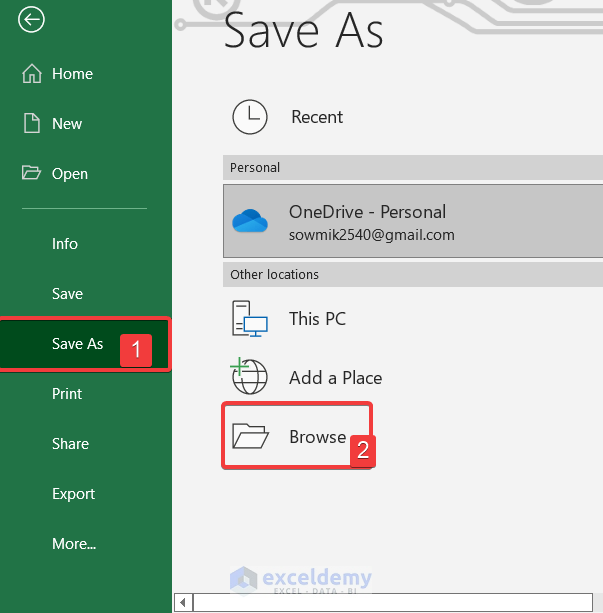
Task: Click the scrollbar left arrow
Action: tap(183, 602)
